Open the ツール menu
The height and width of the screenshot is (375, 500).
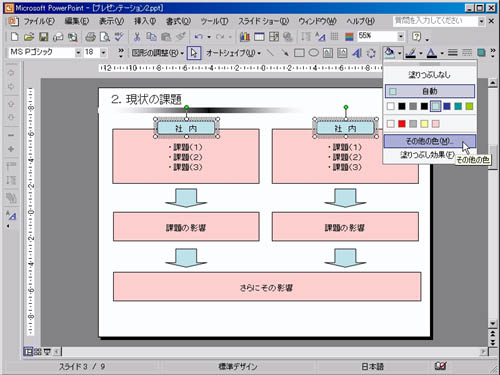pos(214,21)
